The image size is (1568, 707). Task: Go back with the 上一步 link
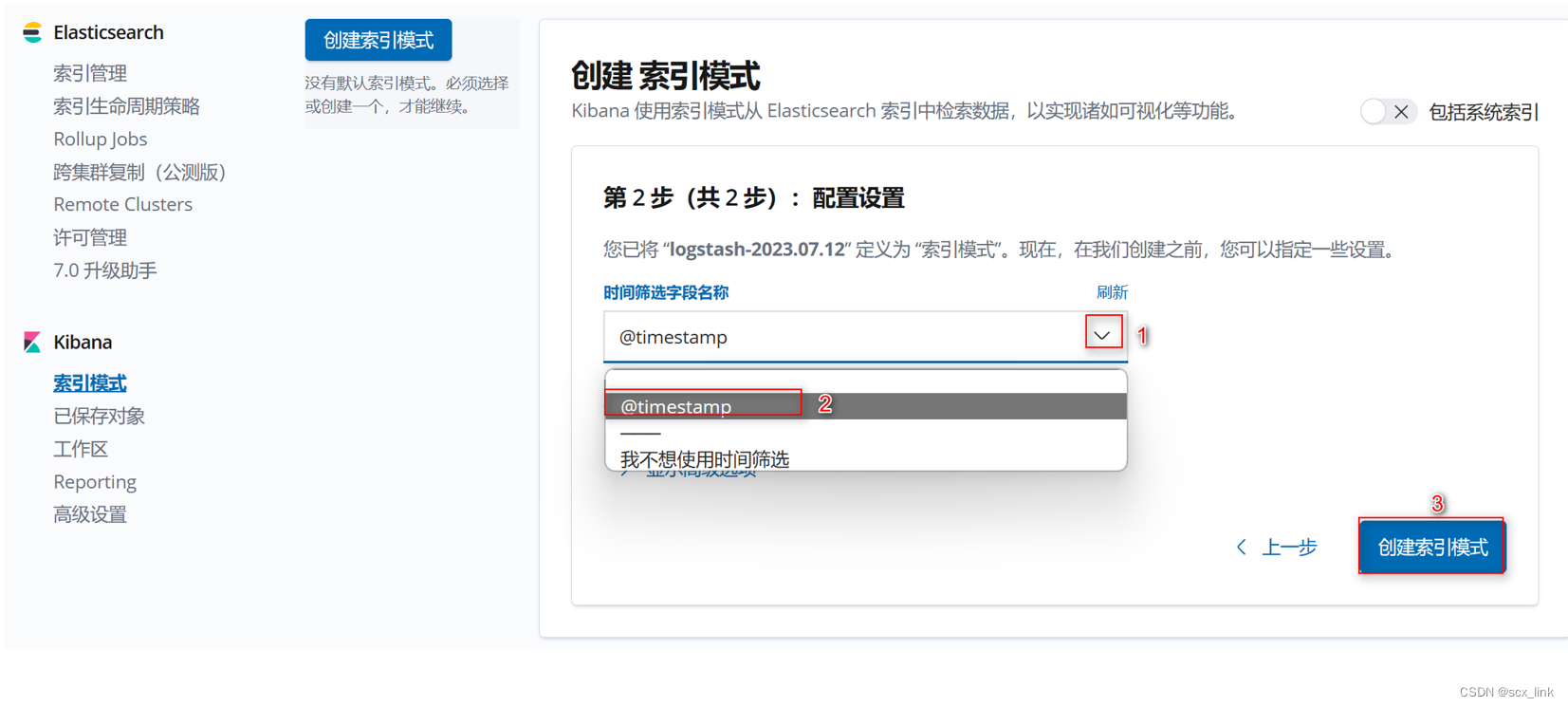(1289, 548)
